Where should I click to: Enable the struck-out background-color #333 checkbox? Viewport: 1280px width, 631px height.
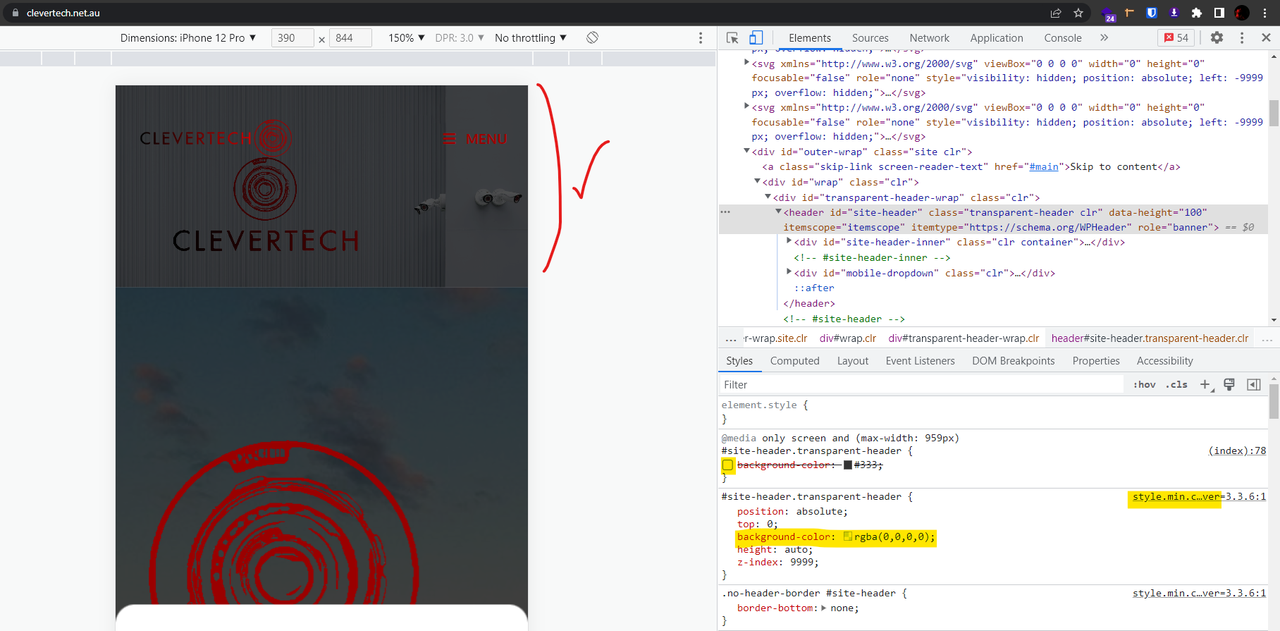click(x=728, y=465)
